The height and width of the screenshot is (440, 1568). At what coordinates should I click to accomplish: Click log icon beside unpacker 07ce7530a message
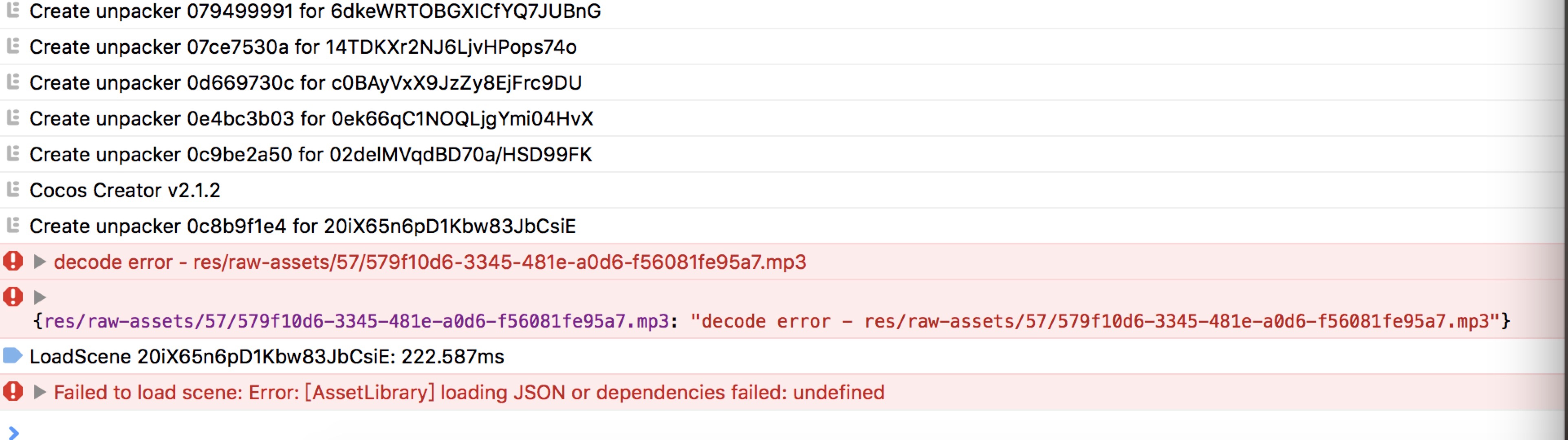(13, 46)
